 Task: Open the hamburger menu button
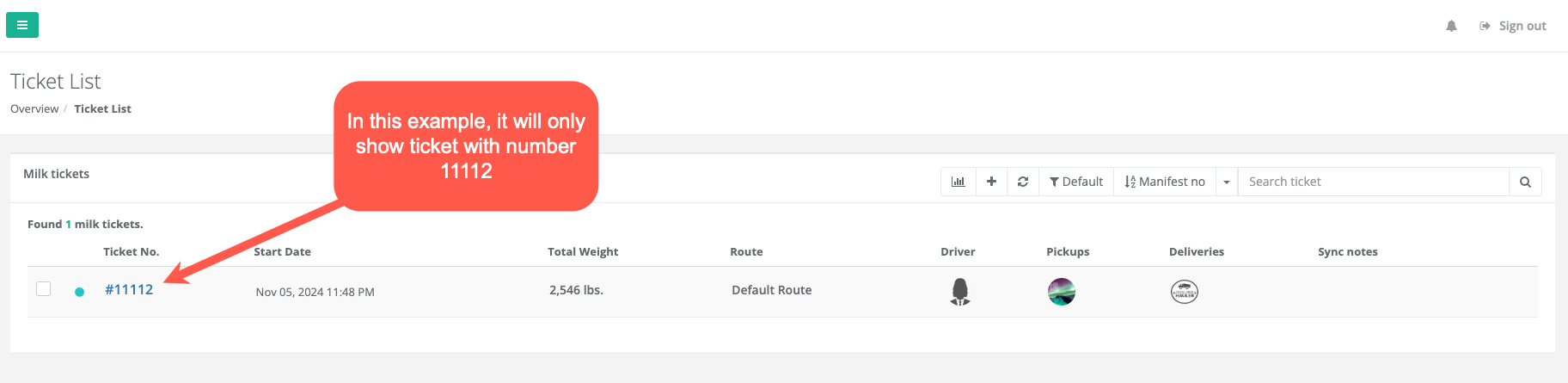[x=22, y=25]
